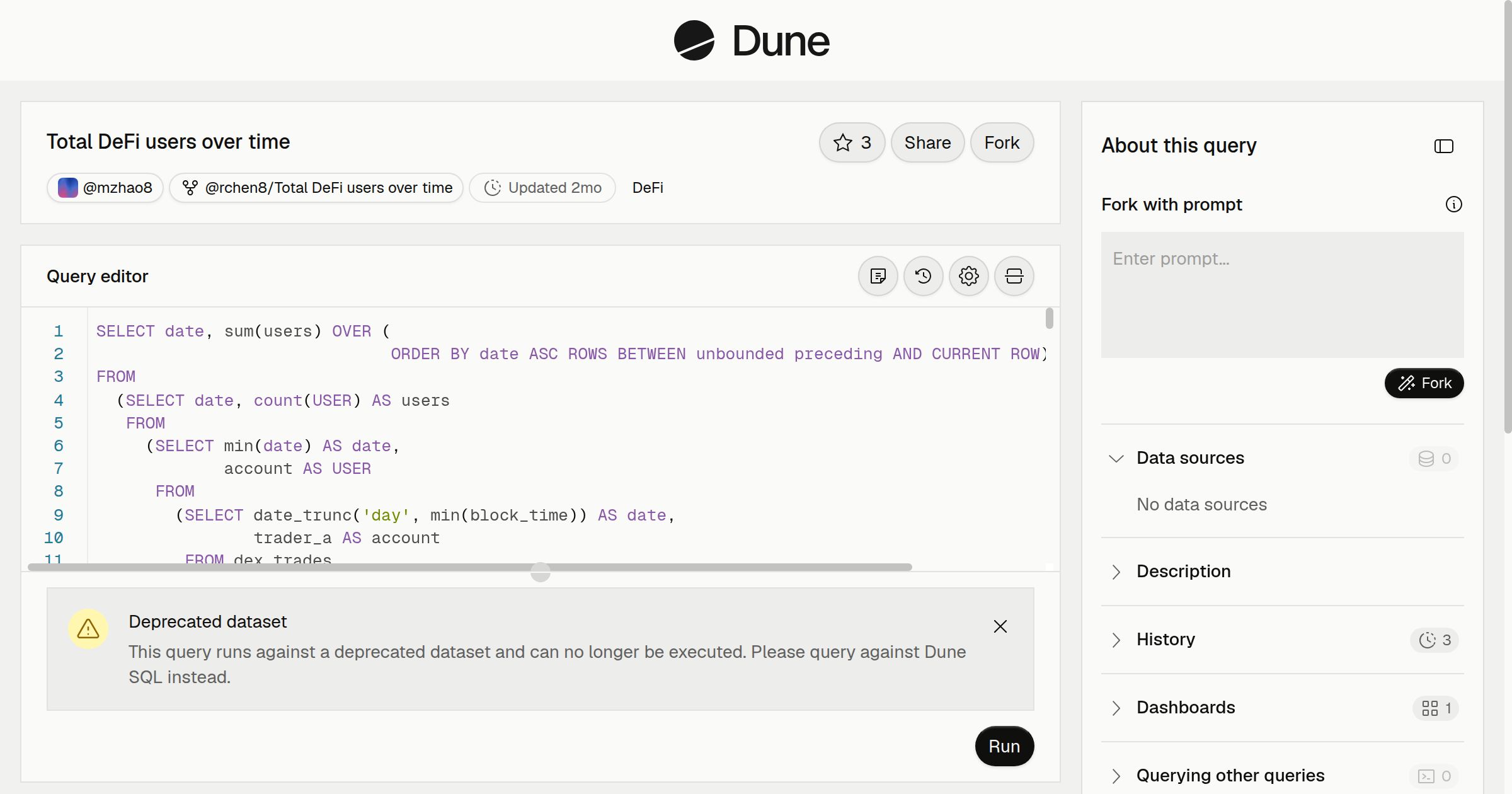1512x794 pixels.
Task: Click 'No data sources' text
Action: click(1201, 504)
